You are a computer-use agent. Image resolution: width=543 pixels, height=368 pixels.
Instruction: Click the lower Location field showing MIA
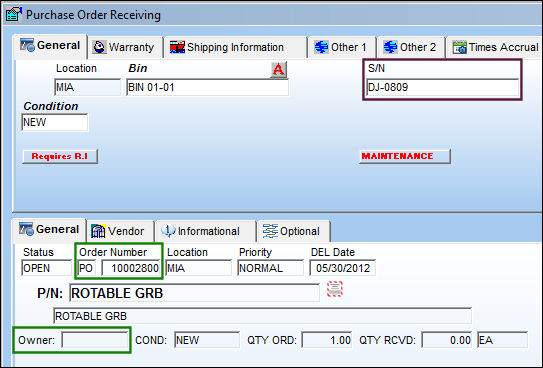198,268
